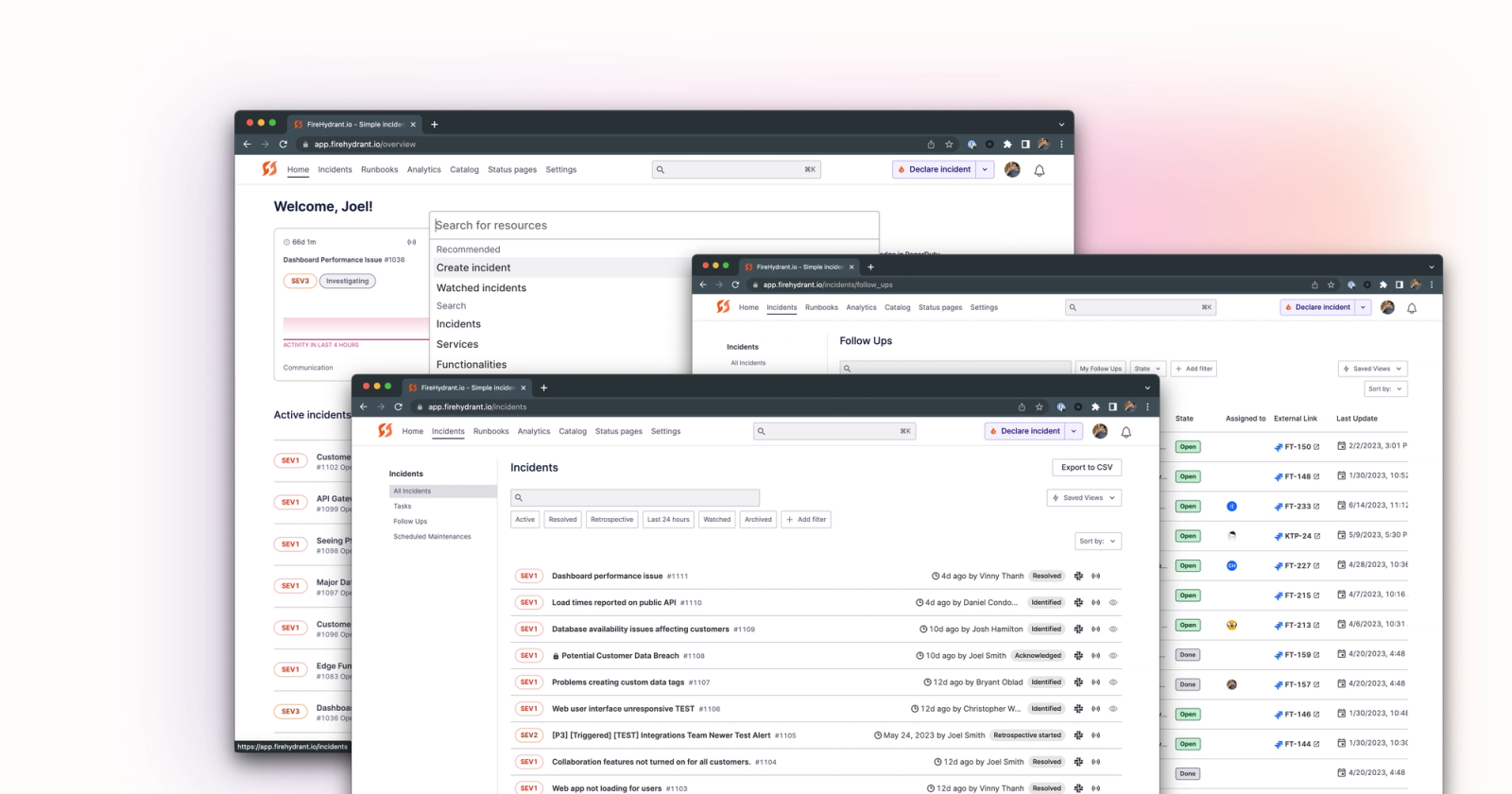Viewport: 1512px width, 794px height.
Task: Toggle Active filter chip in Incidents window
Action: coord(525,519)
